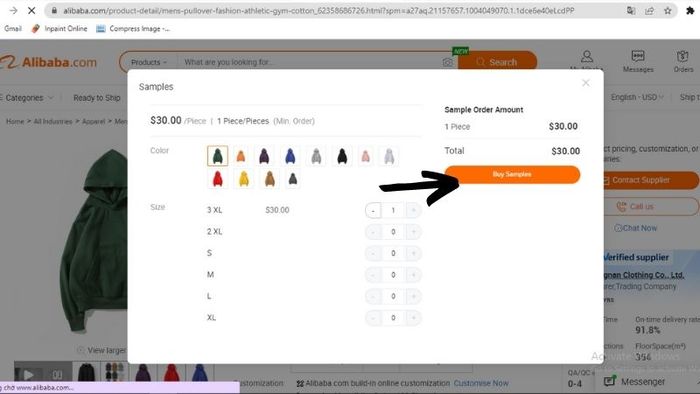
Task: Select the blue hoodie thumbnail below image
Action: tap(200, 373)
